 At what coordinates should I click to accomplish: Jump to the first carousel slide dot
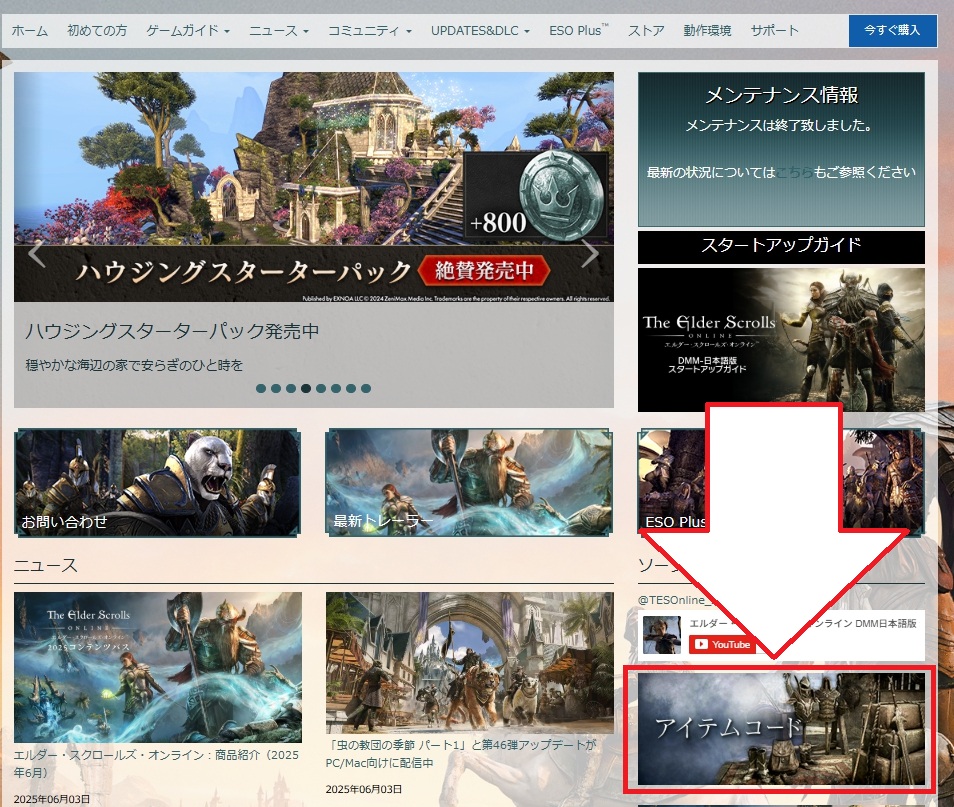[261, 388]
